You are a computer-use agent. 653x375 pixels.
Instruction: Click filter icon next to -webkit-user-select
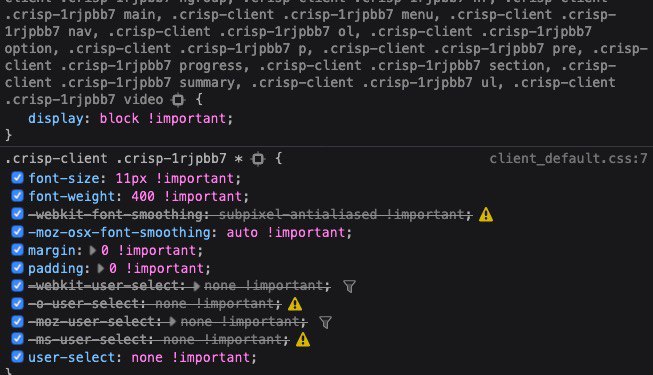click(349, 286)
